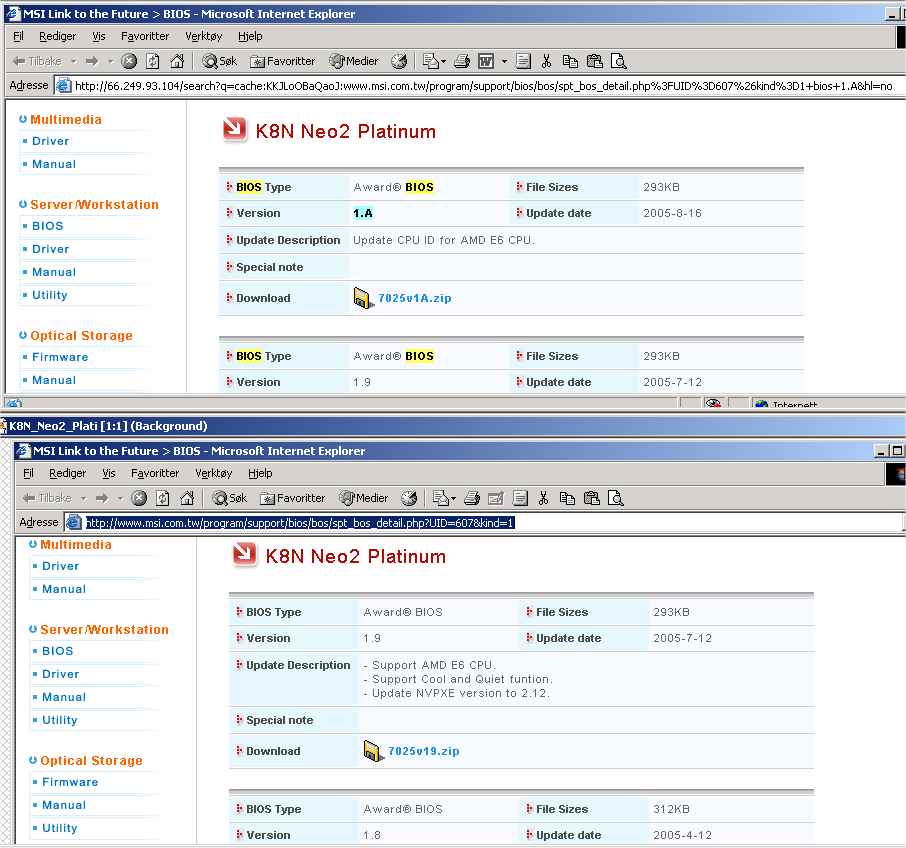Image resolution: width=906 pixels, height=848 pixels.
Task: Click the Mail icon in Google-cache window
Action: (430, 61)
